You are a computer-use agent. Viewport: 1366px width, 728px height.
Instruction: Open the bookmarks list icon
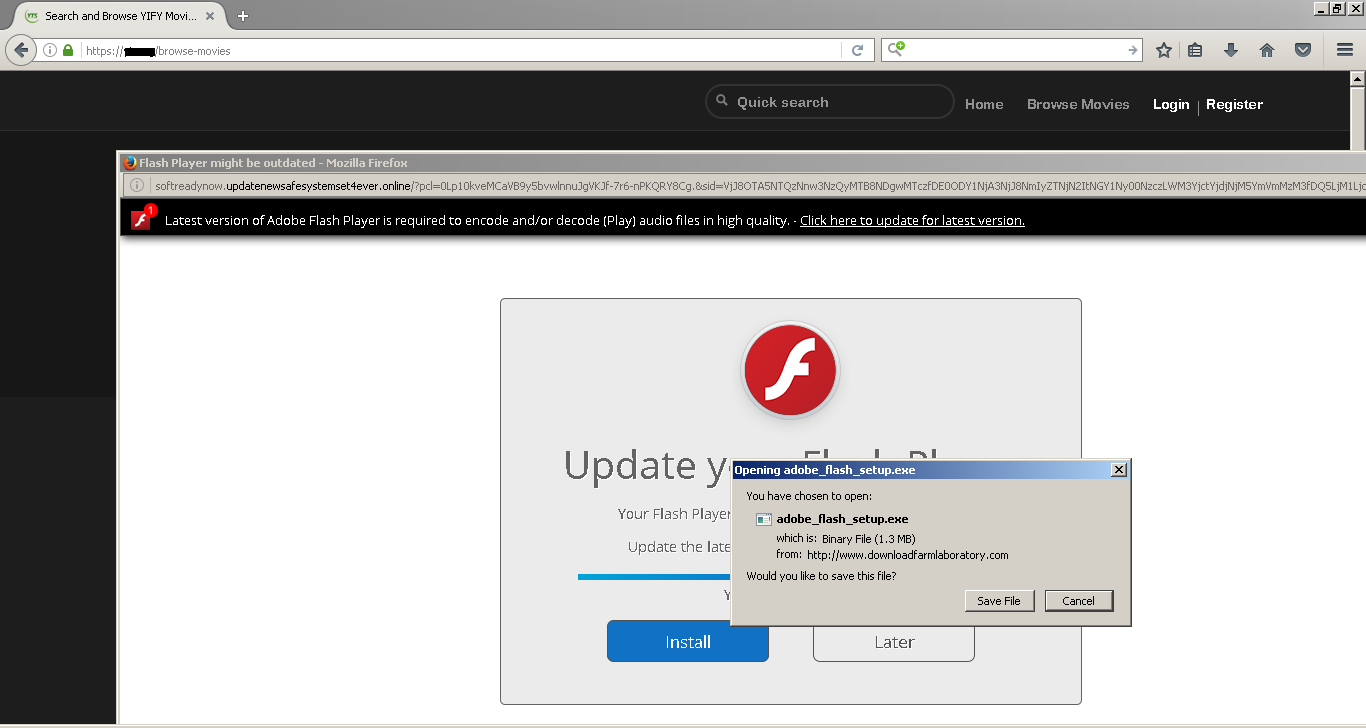[x=1195, y=50]
